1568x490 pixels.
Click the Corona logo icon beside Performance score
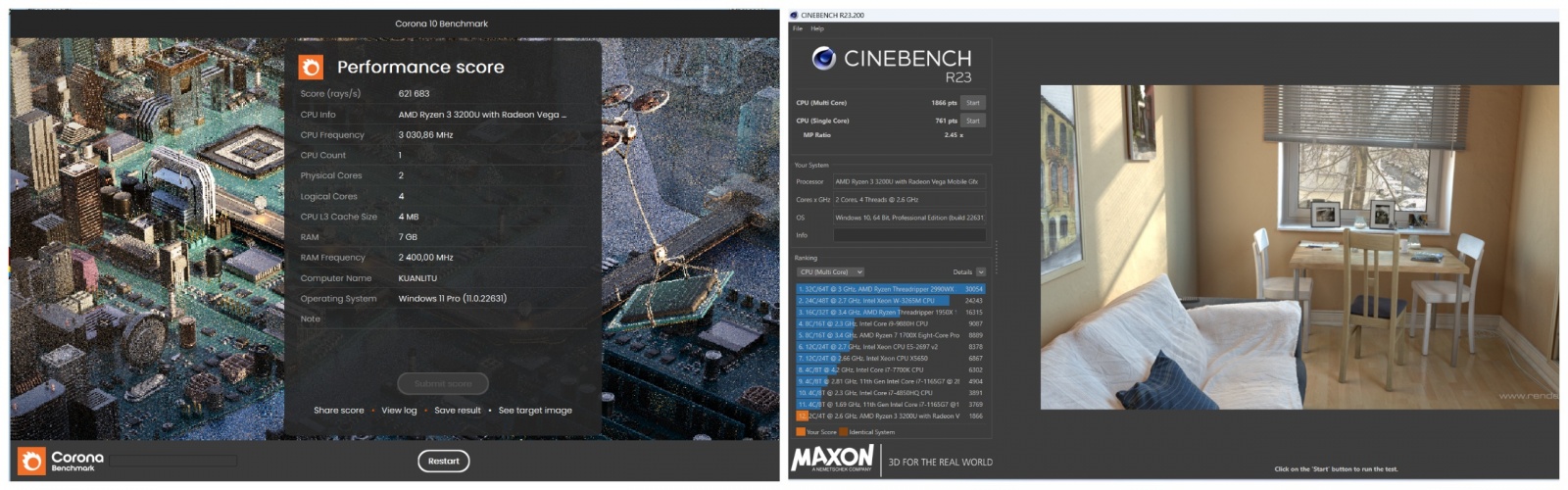pos(311,67)
